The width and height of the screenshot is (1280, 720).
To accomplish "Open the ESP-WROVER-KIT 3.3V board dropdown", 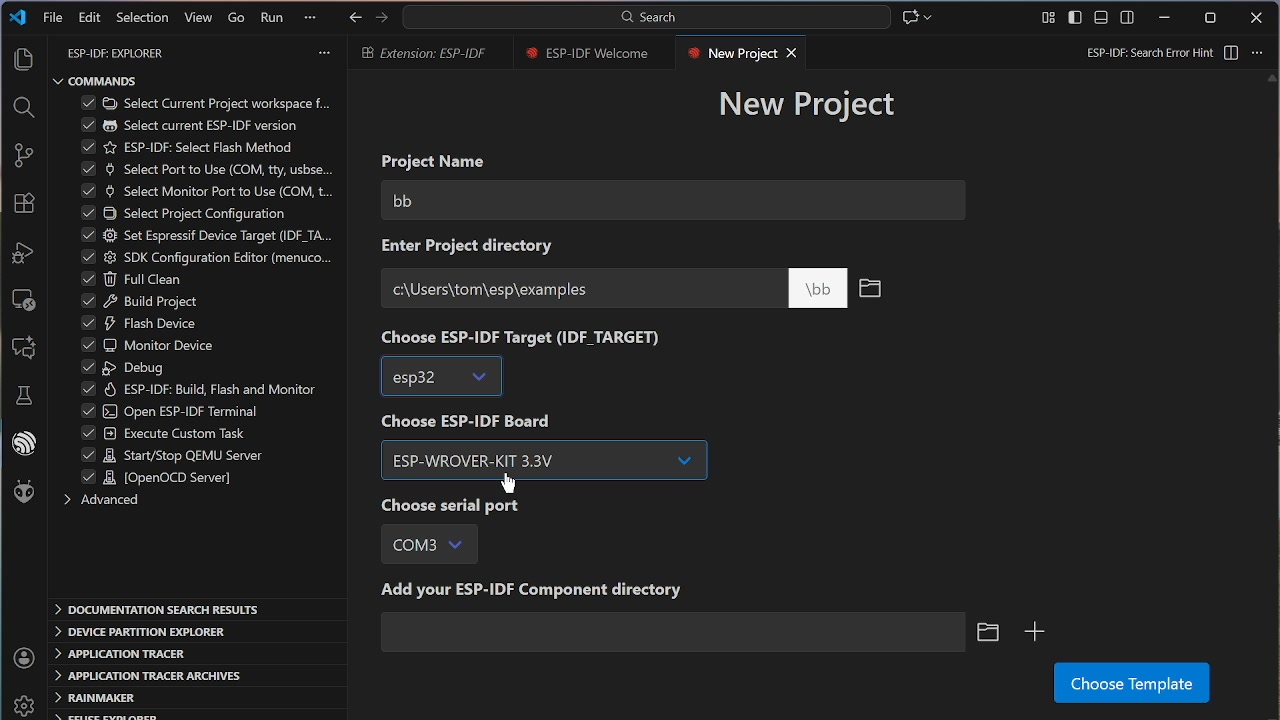I will click(x=544, y=461).
